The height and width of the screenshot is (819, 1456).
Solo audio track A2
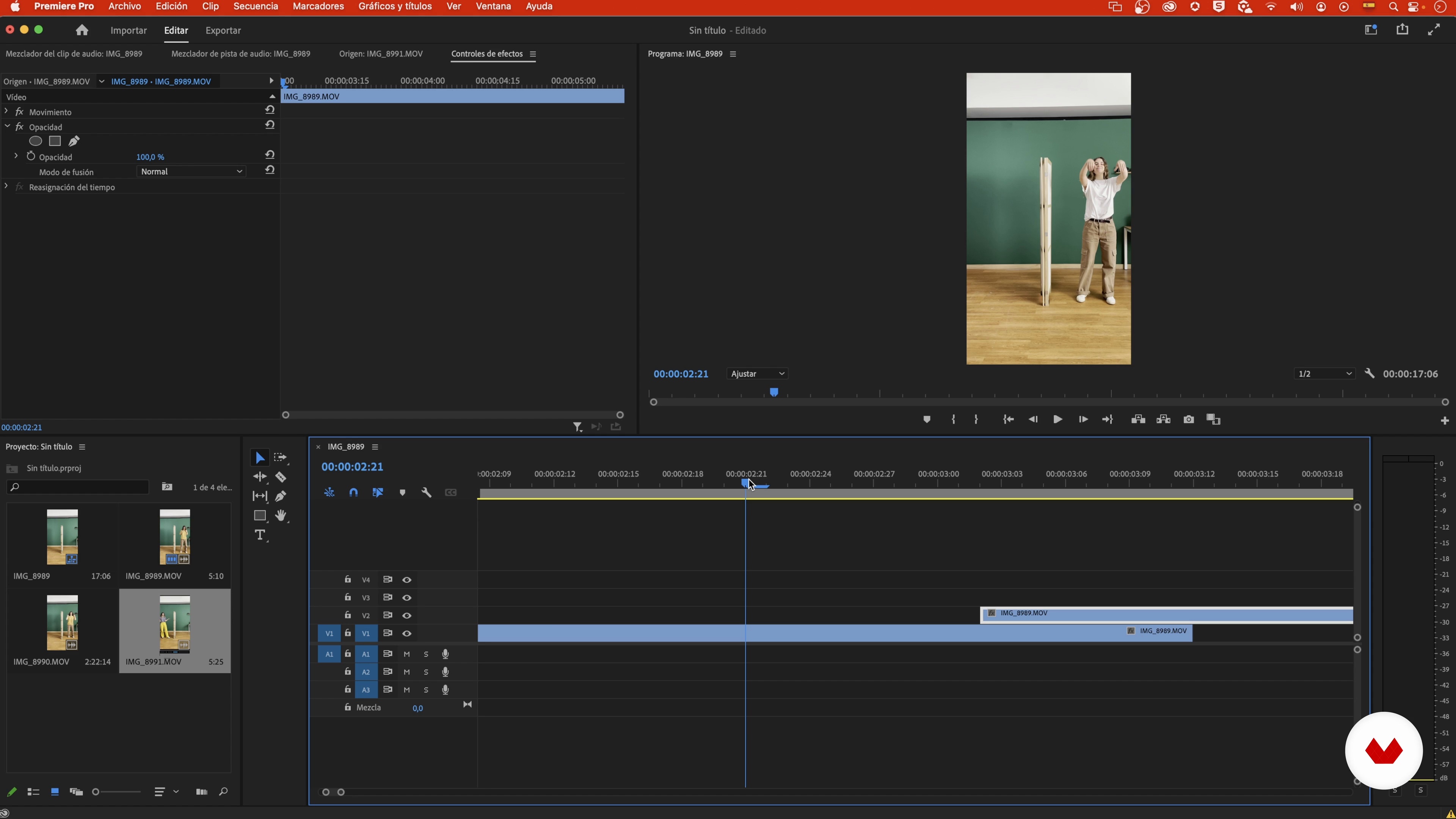coord(426,672)
